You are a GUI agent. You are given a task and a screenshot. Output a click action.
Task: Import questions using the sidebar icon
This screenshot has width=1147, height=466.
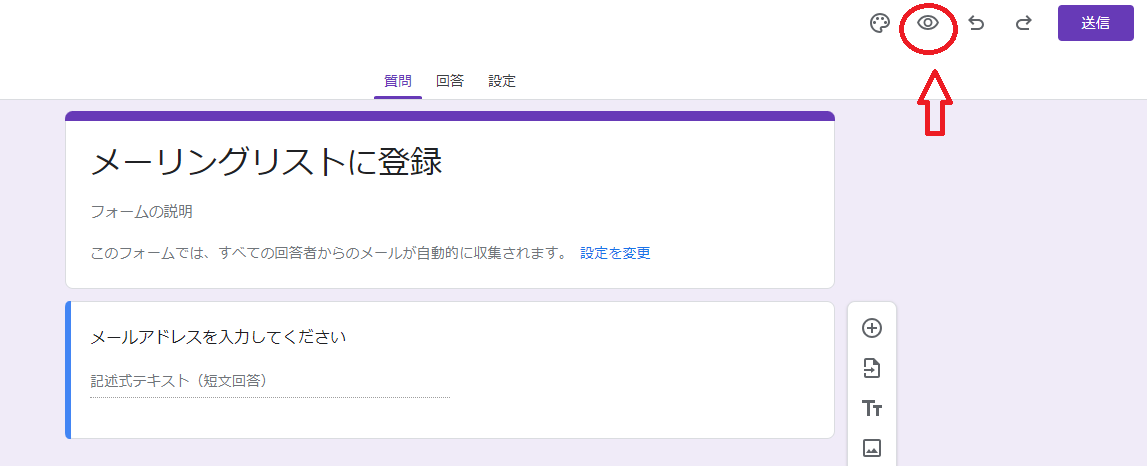tap(872, 368)
